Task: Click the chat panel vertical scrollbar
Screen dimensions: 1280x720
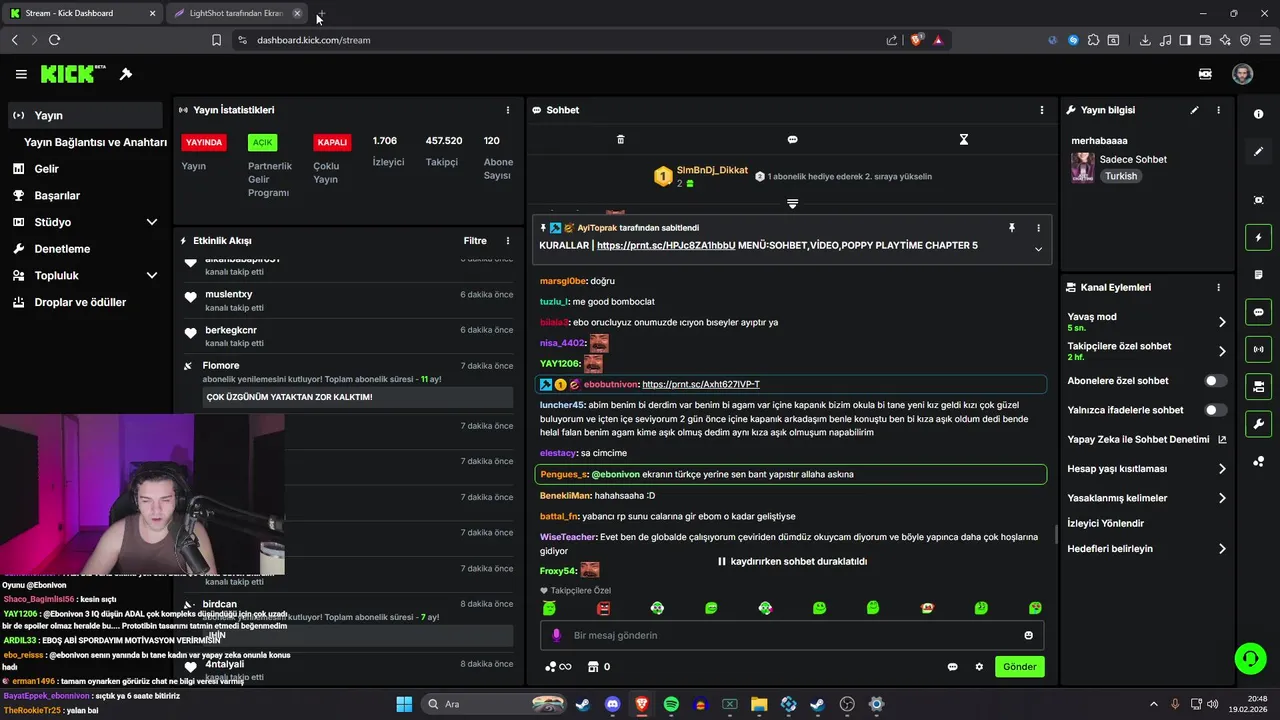Action: 1055,535
